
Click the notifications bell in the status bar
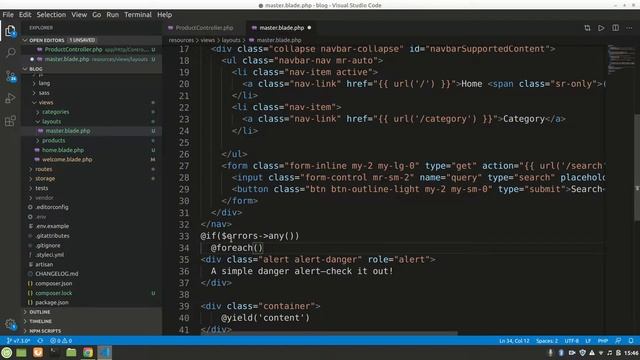pos(631,340)
